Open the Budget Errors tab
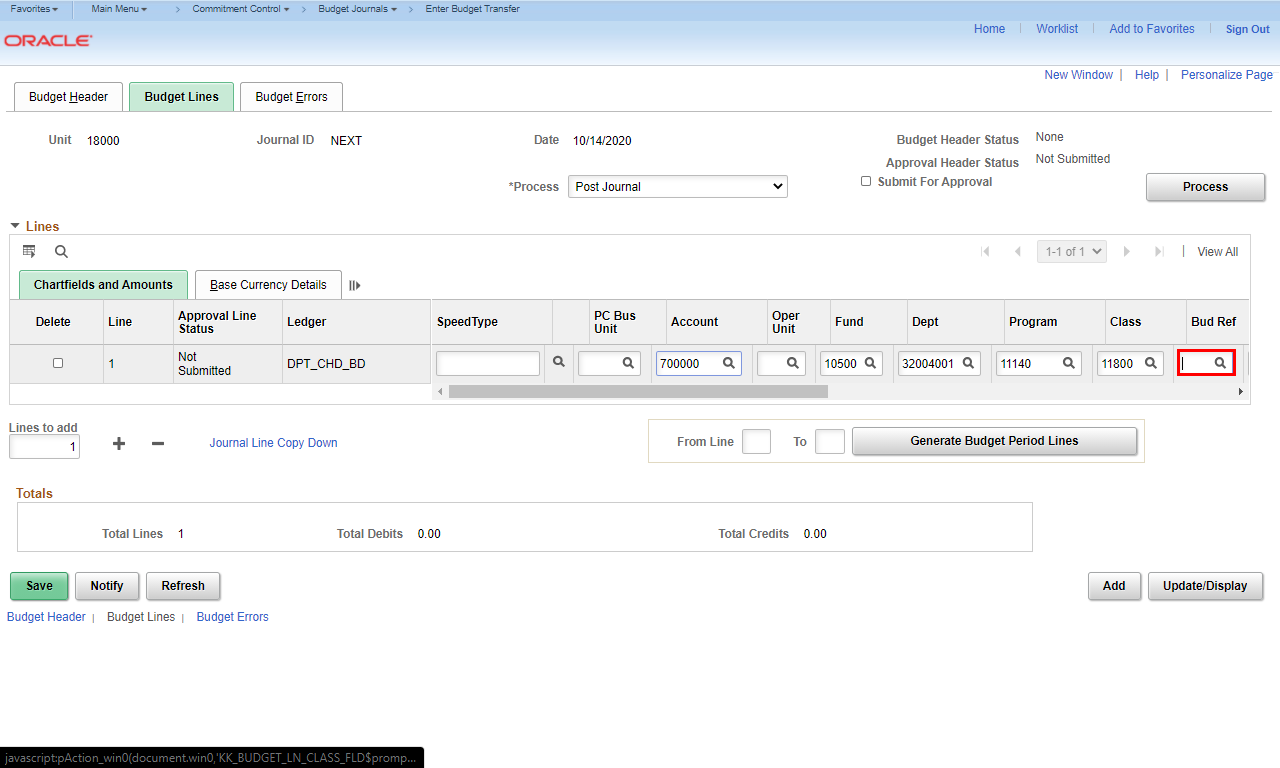Viewport: 1280px width, 768px height. point(291,97)
